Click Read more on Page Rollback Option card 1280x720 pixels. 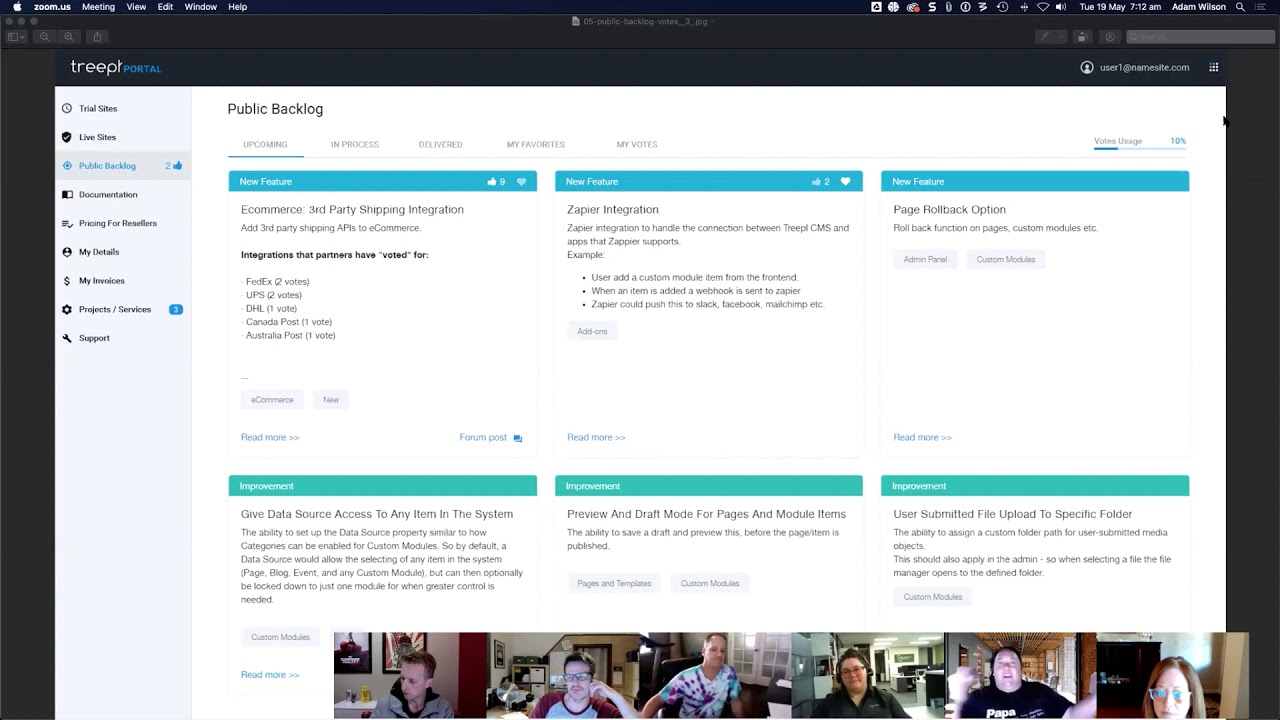tap(922, 437)
